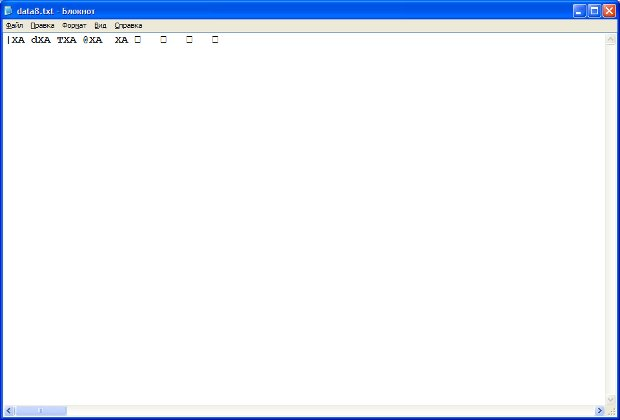Click the horizontal scrollbar right arrow
Image resolution: width=620 pixels, height=420 pixels.
pyautogui.click(x=600, y=411)
